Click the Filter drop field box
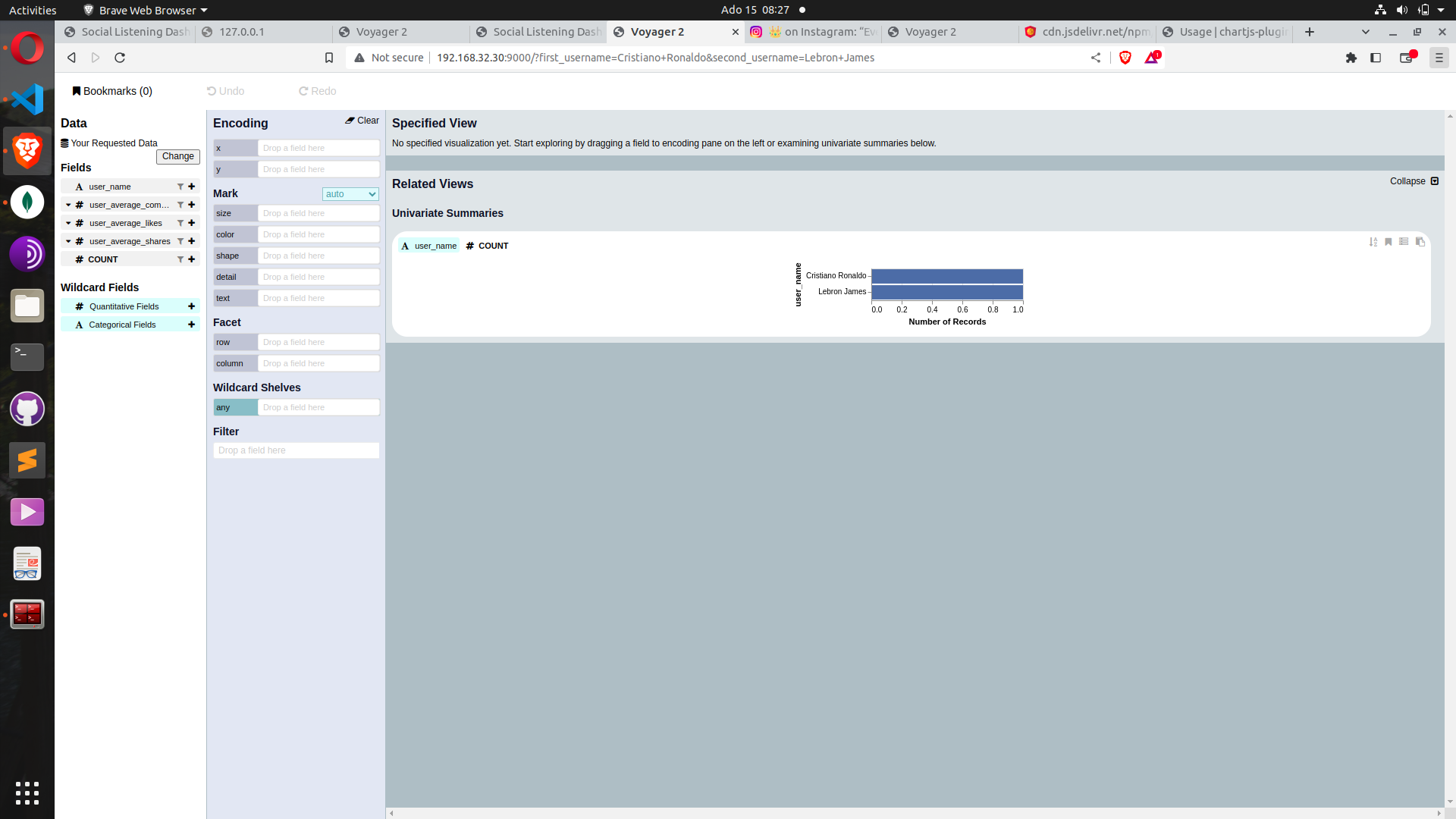 coord(296,450)
